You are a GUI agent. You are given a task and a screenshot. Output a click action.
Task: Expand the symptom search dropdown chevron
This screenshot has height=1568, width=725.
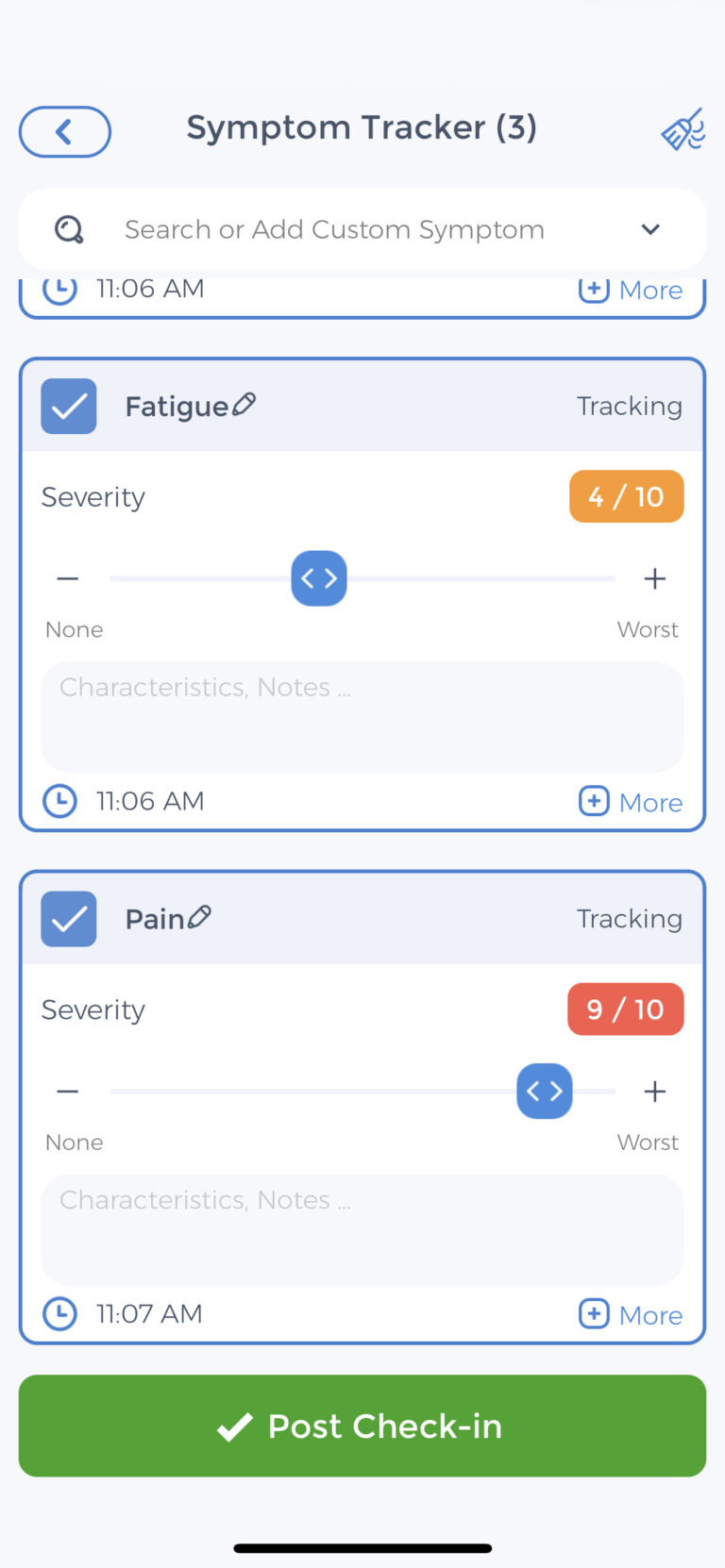[x=650, y=229]
